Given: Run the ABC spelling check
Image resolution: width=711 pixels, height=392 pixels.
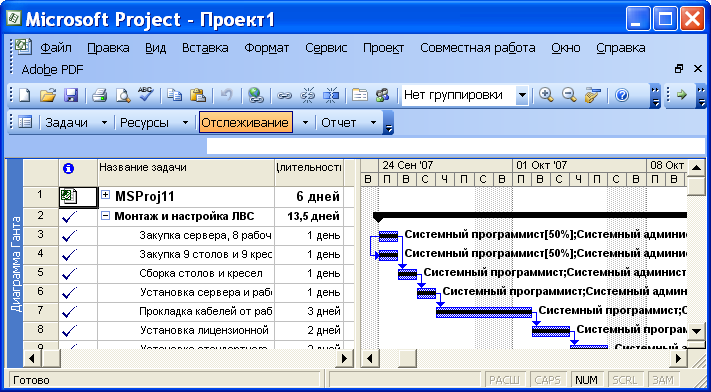Looking at the screenshot, I should coord(146,95).
